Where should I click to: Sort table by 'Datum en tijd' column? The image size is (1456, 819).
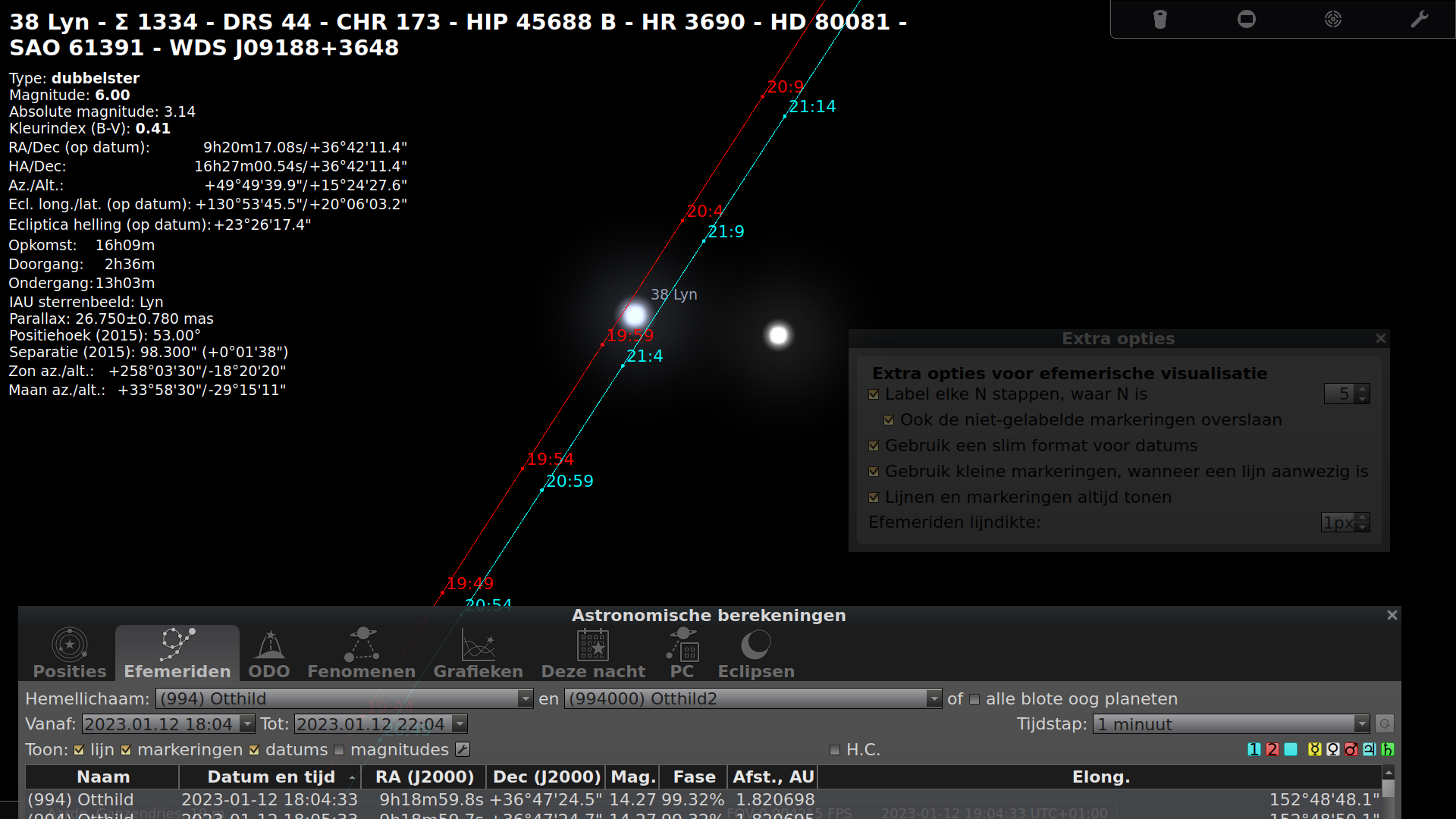tap(271, 777)
